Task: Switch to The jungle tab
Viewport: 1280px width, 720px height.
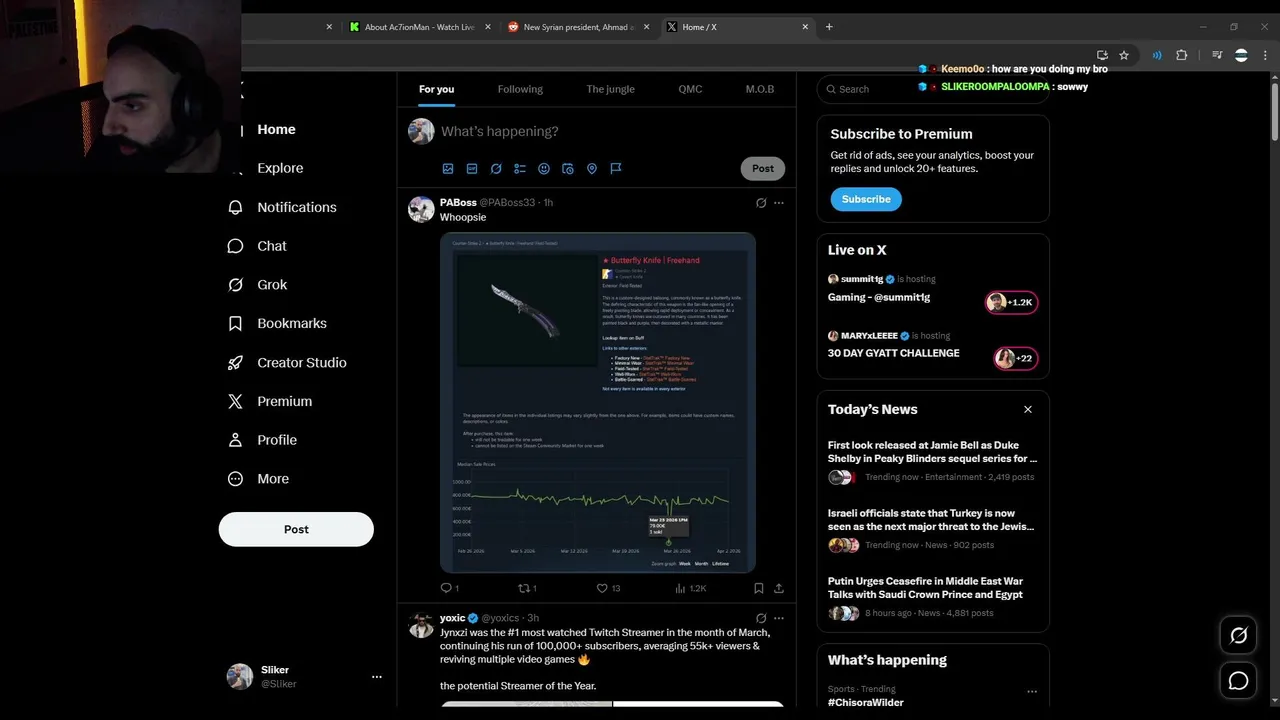Action: click(x=610, y=89)
